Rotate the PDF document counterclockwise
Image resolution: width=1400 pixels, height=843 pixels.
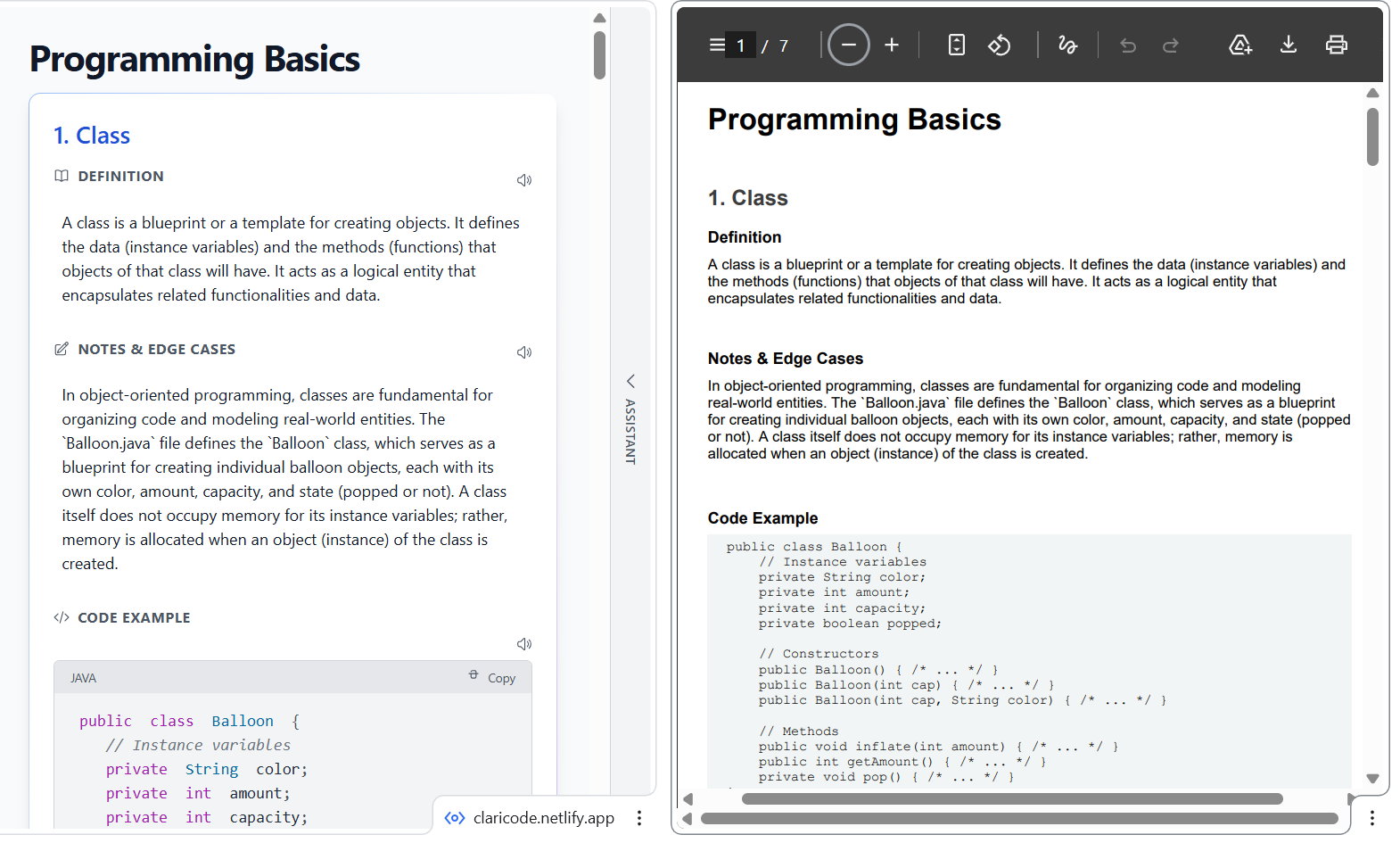coord(1000,45)
